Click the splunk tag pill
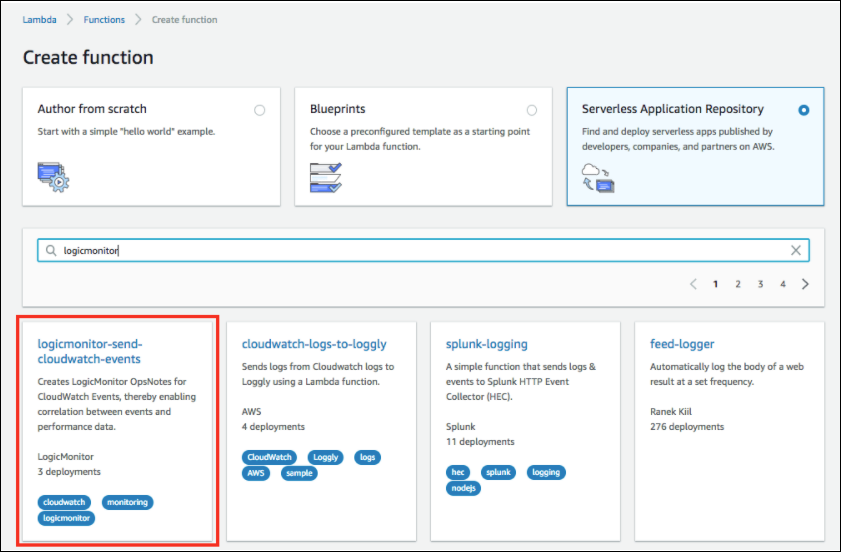This screenshot has width=841, height=552. [498, 472]
